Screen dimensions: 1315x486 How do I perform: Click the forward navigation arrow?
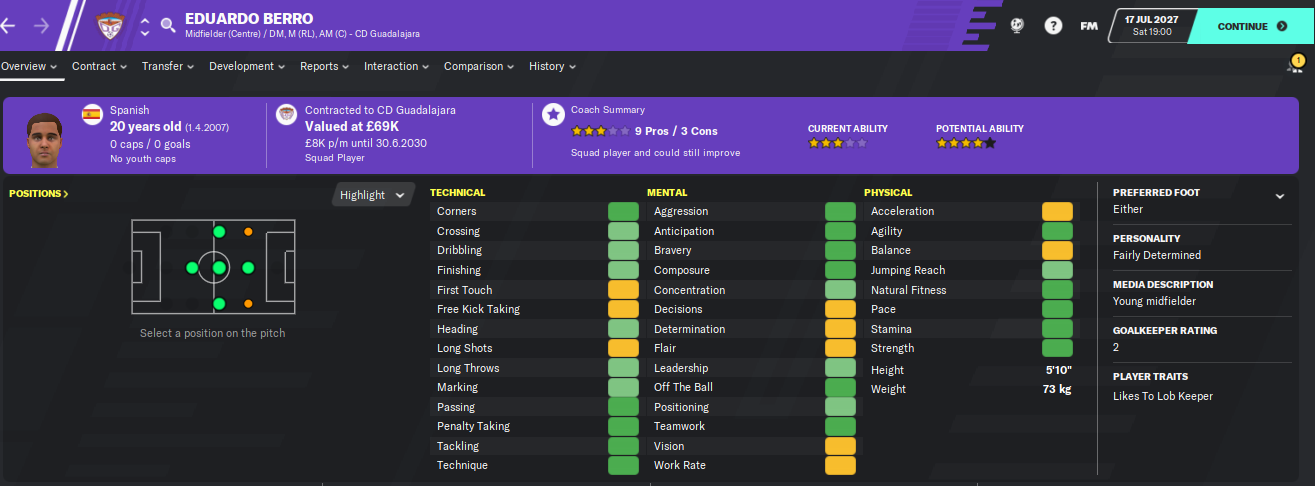click(41, 26)
